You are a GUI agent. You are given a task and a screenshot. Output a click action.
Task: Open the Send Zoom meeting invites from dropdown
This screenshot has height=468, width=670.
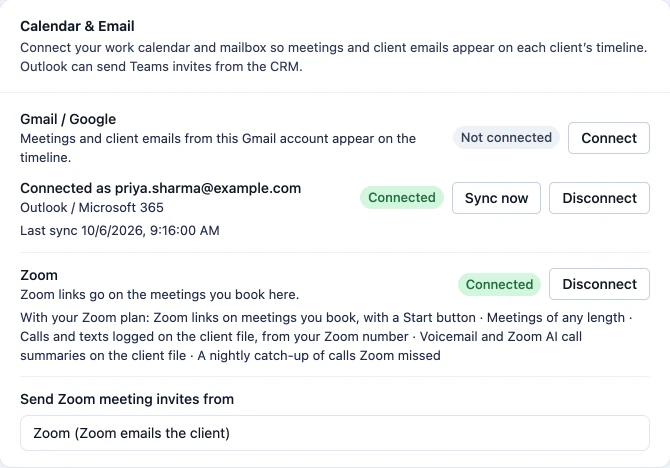(x=335, y=433)
